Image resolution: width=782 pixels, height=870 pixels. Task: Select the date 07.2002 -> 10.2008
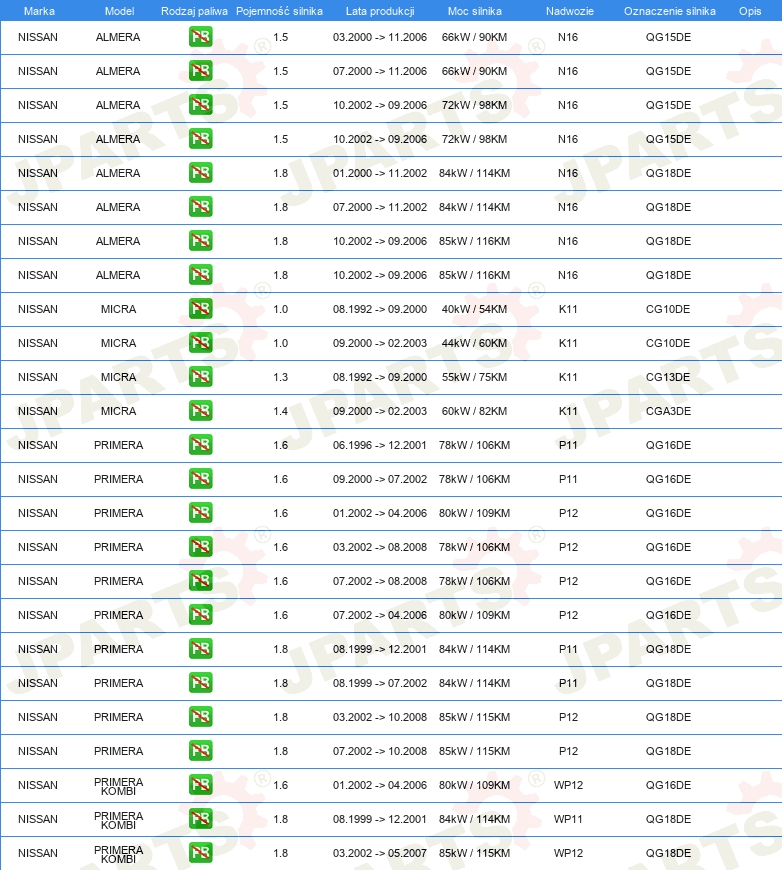pyautogui.click(x=380, y=751)
